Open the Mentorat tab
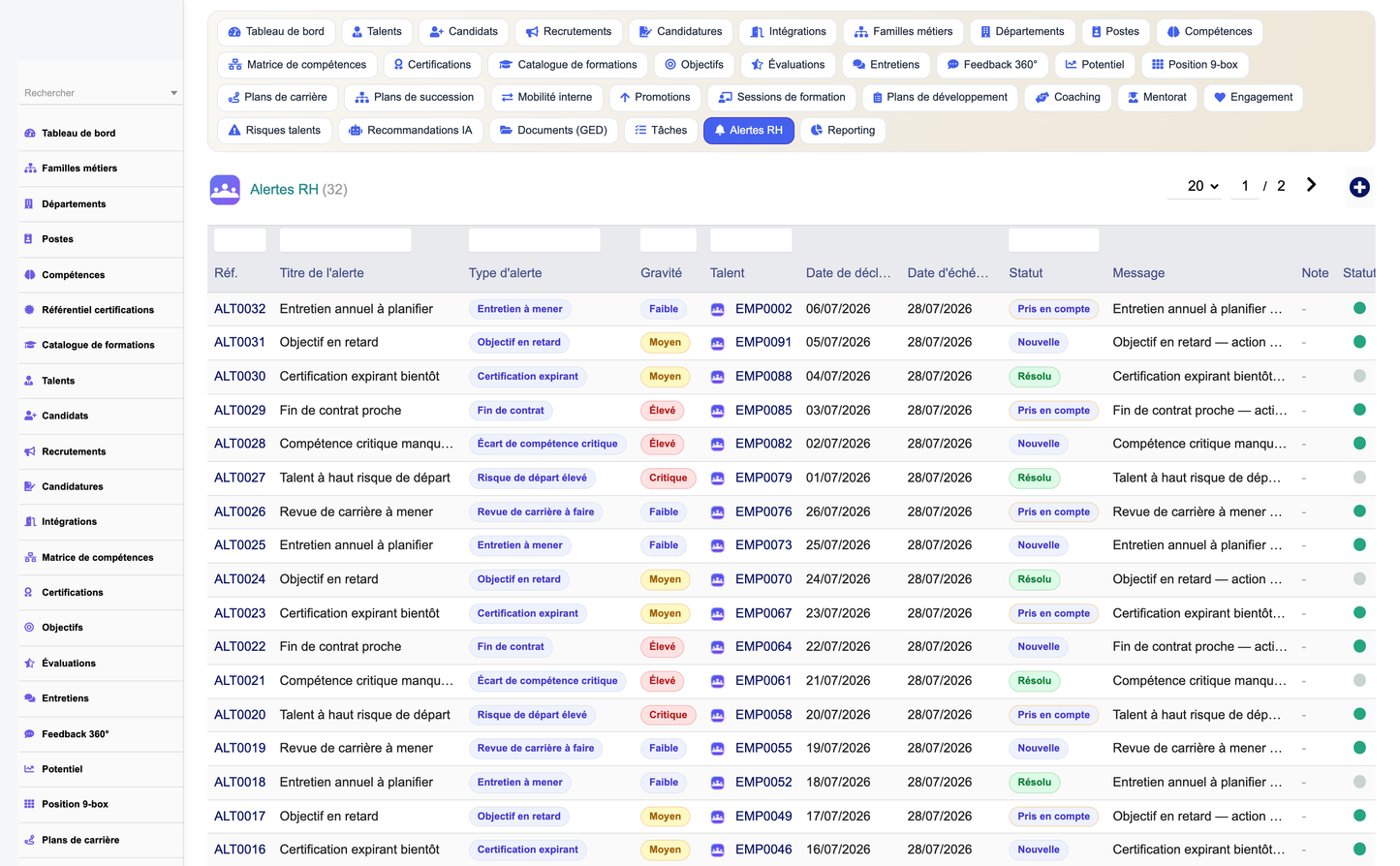 (x=1157, y=97)
